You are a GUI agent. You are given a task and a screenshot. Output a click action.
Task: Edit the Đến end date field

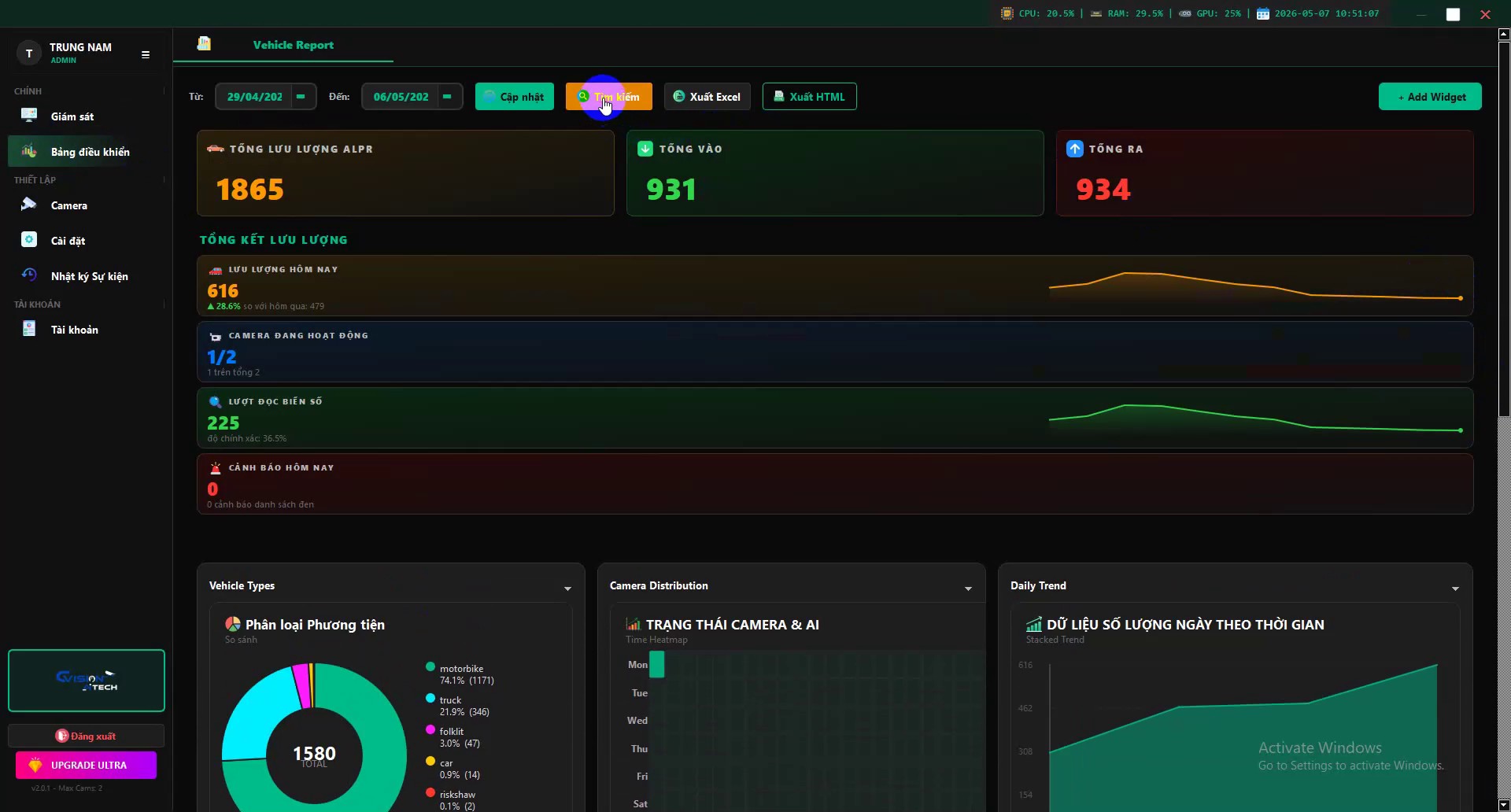click(x=401, y=97)
